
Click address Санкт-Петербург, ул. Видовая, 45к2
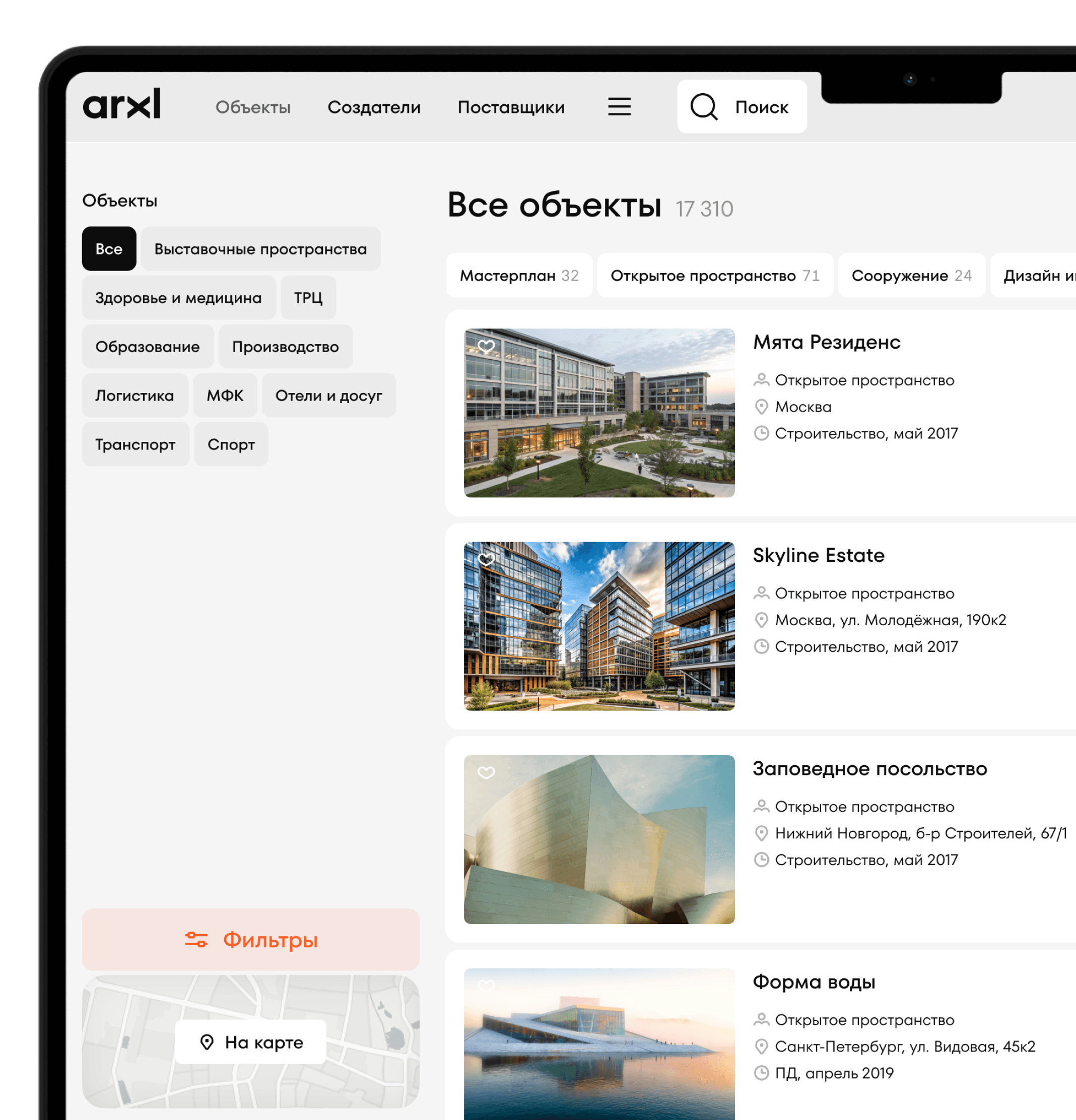pyautogui.click(x=905, y=1046)
